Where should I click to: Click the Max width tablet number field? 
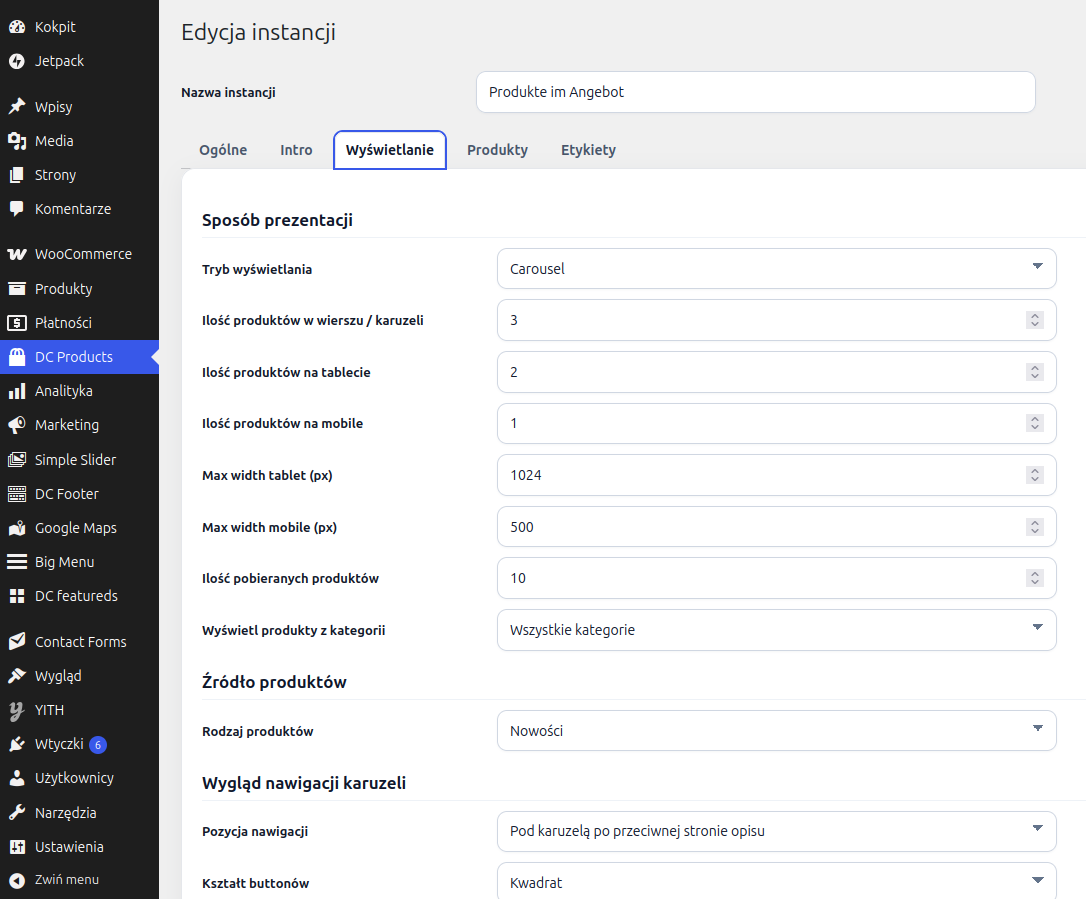(776, 475)
